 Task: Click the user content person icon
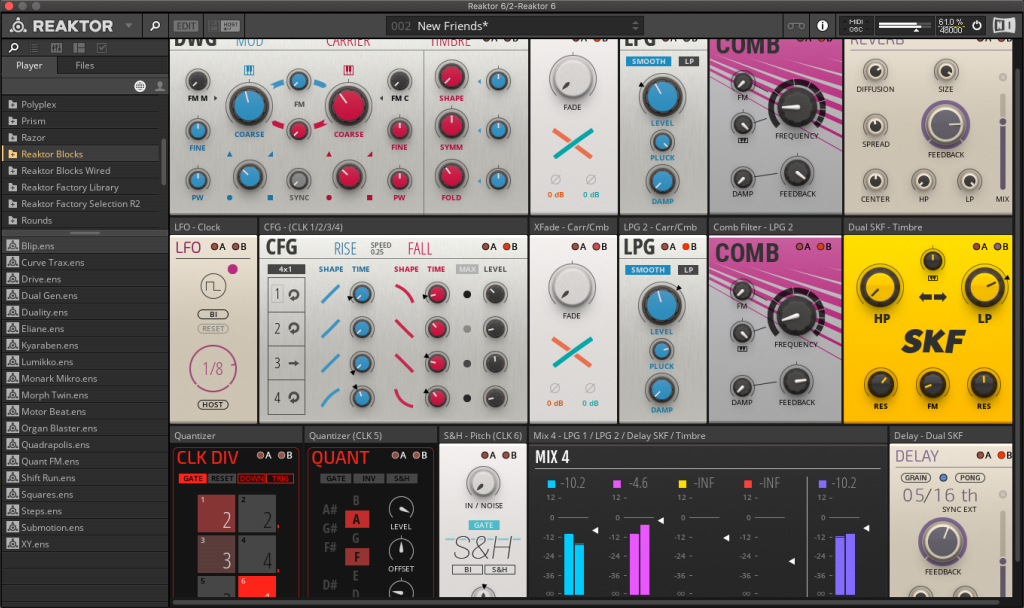coord(159,86)
